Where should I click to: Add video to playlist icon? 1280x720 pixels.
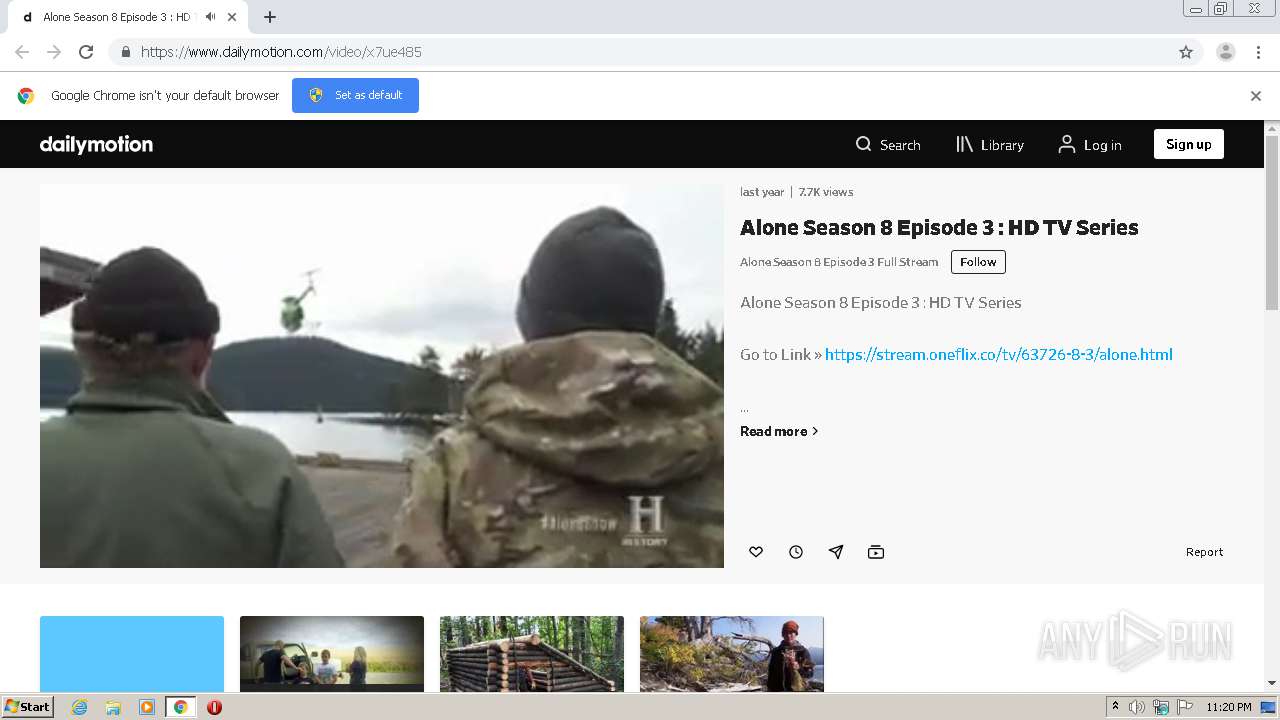pos(876,552)
